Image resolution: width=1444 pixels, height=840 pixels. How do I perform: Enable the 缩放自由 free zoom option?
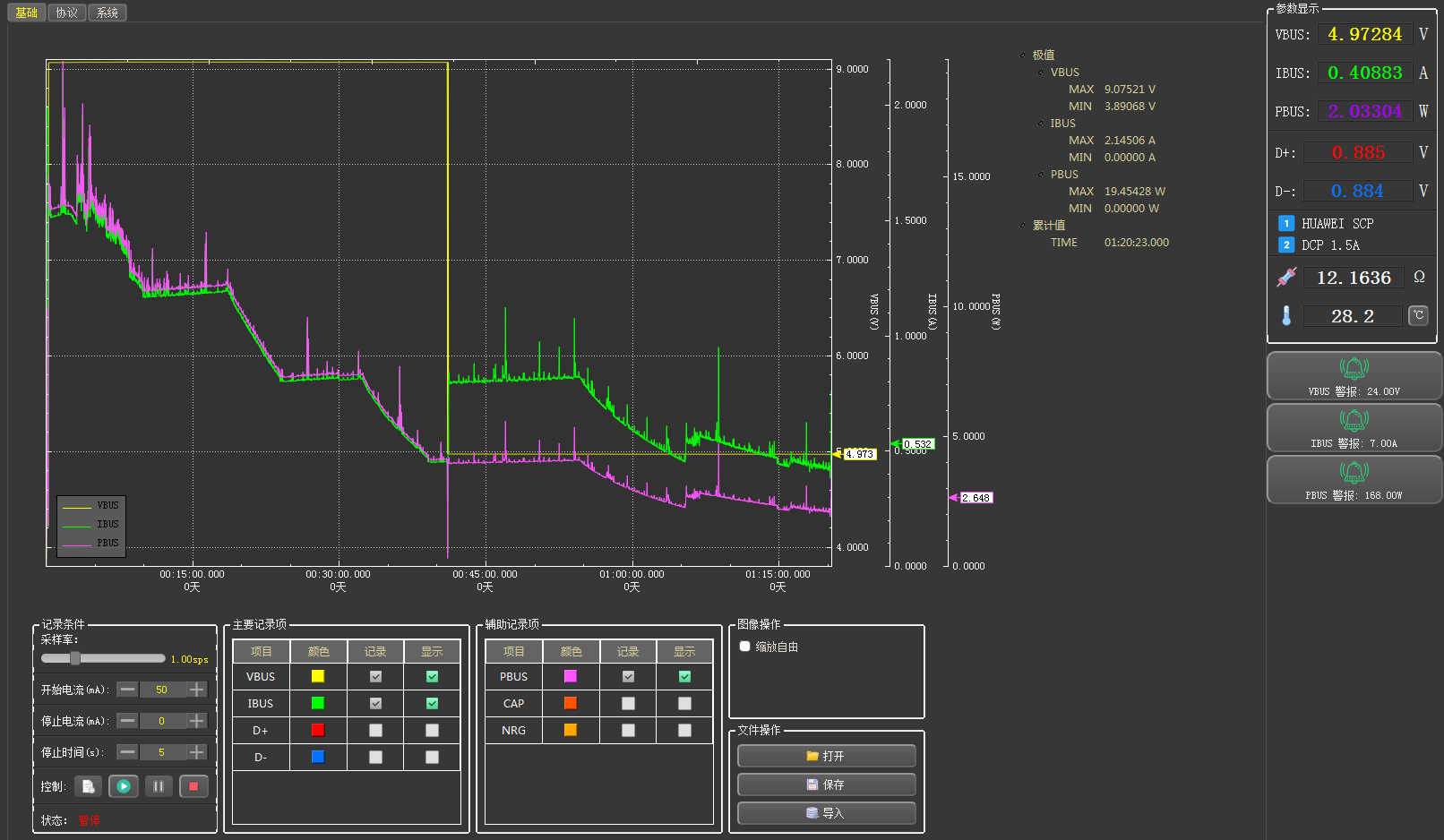point(745,647)
